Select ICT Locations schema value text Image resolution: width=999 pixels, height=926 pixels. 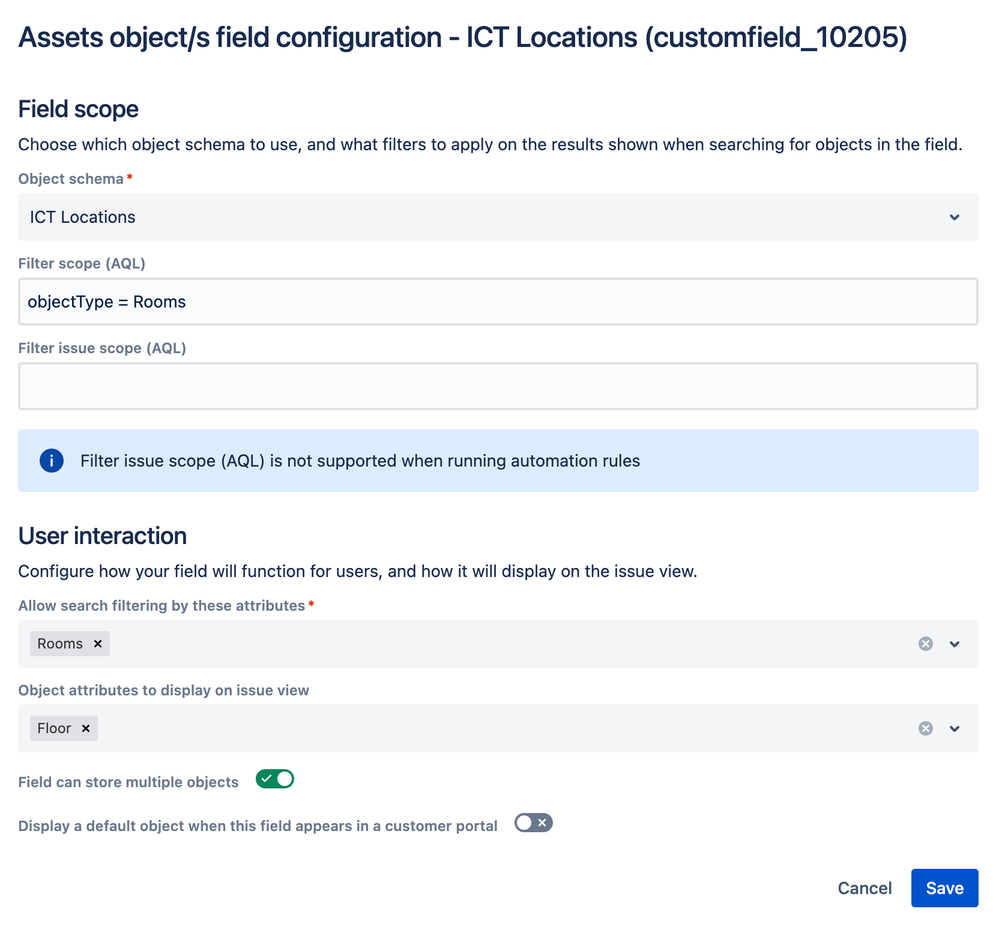[83, 217]
